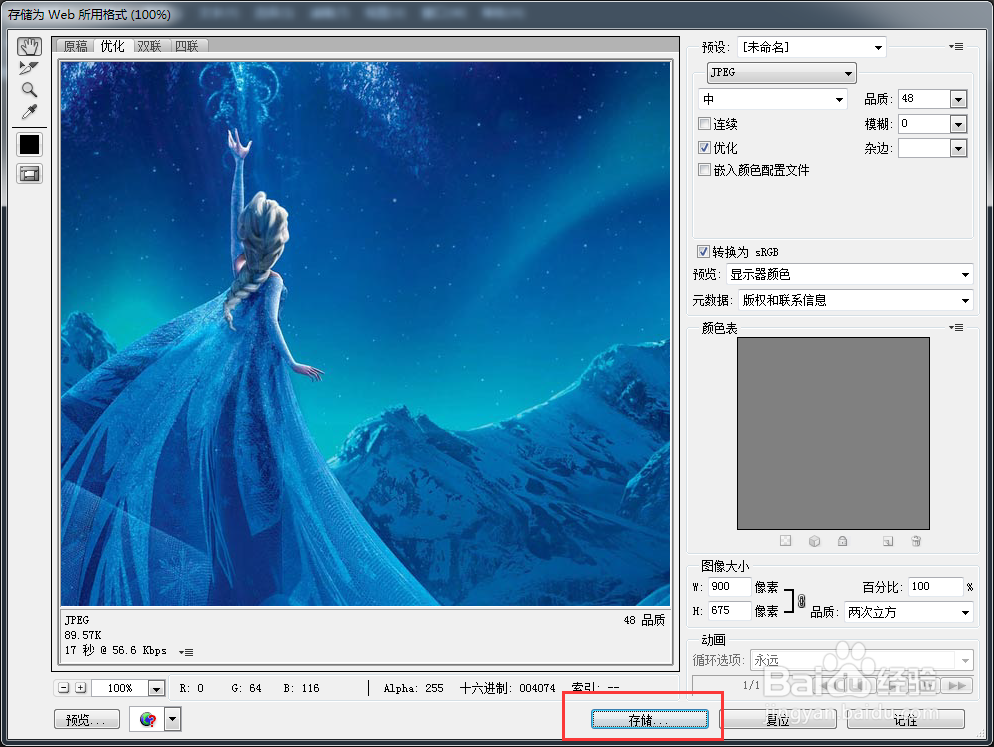Image resolution: width=994 pixels, height=747 pixels.
Task: Click the zoom in plus icon
Action: coord(81,688)
